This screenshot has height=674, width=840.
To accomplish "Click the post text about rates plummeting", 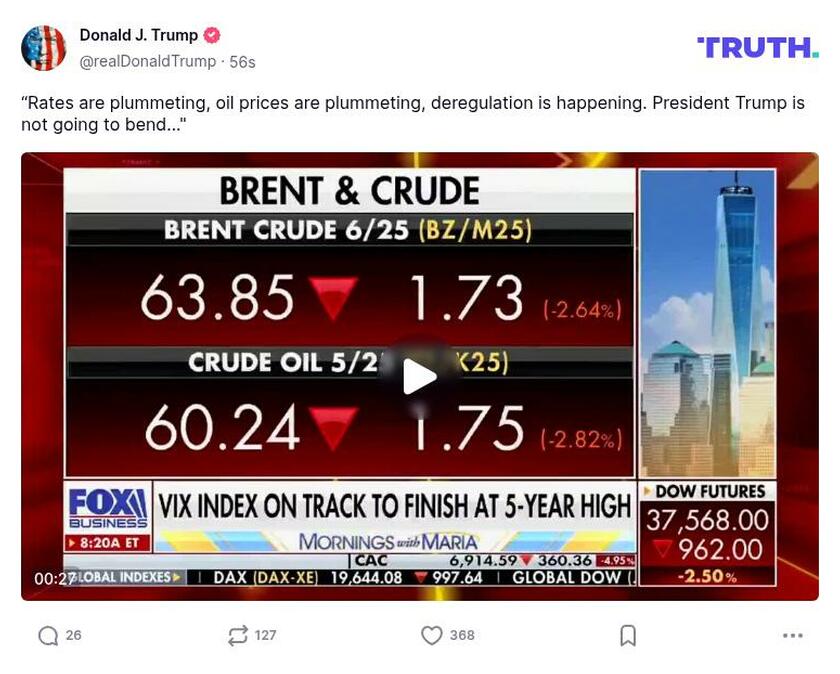I will [x=412, y=114].
